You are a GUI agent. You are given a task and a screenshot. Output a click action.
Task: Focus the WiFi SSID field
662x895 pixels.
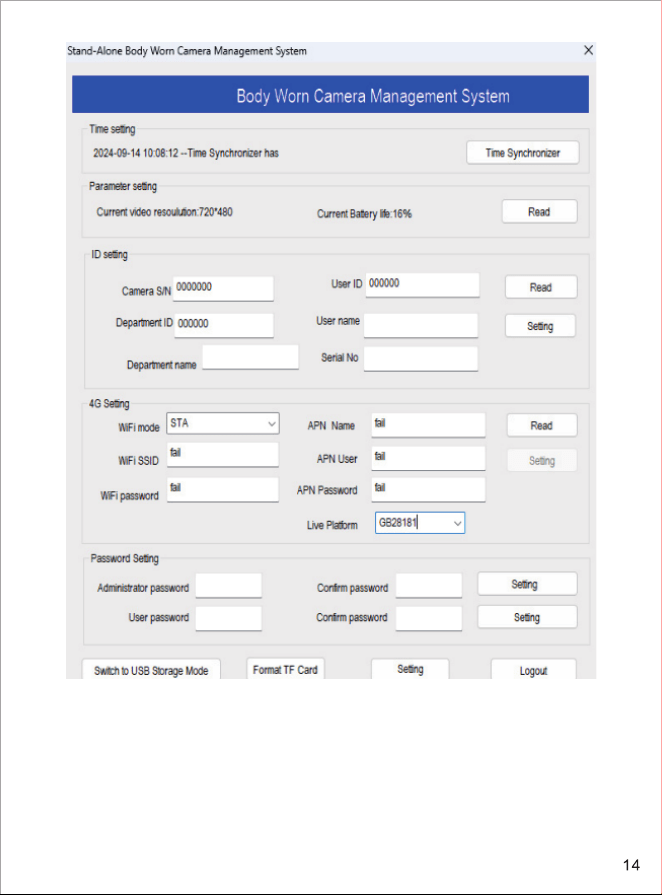[223, 455]
